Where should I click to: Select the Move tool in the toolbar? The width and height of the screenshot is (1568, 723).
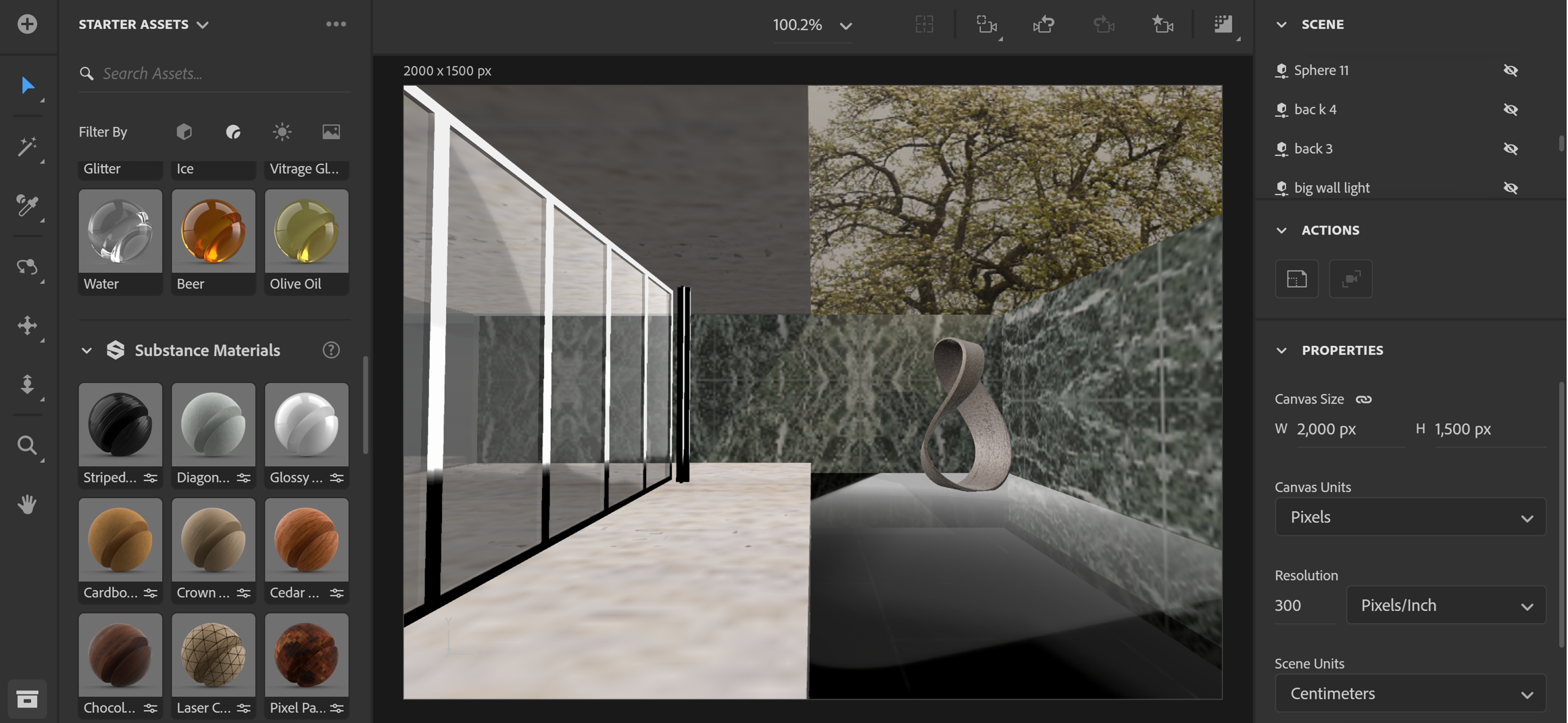pyautogui.click(x=28, y=326)
